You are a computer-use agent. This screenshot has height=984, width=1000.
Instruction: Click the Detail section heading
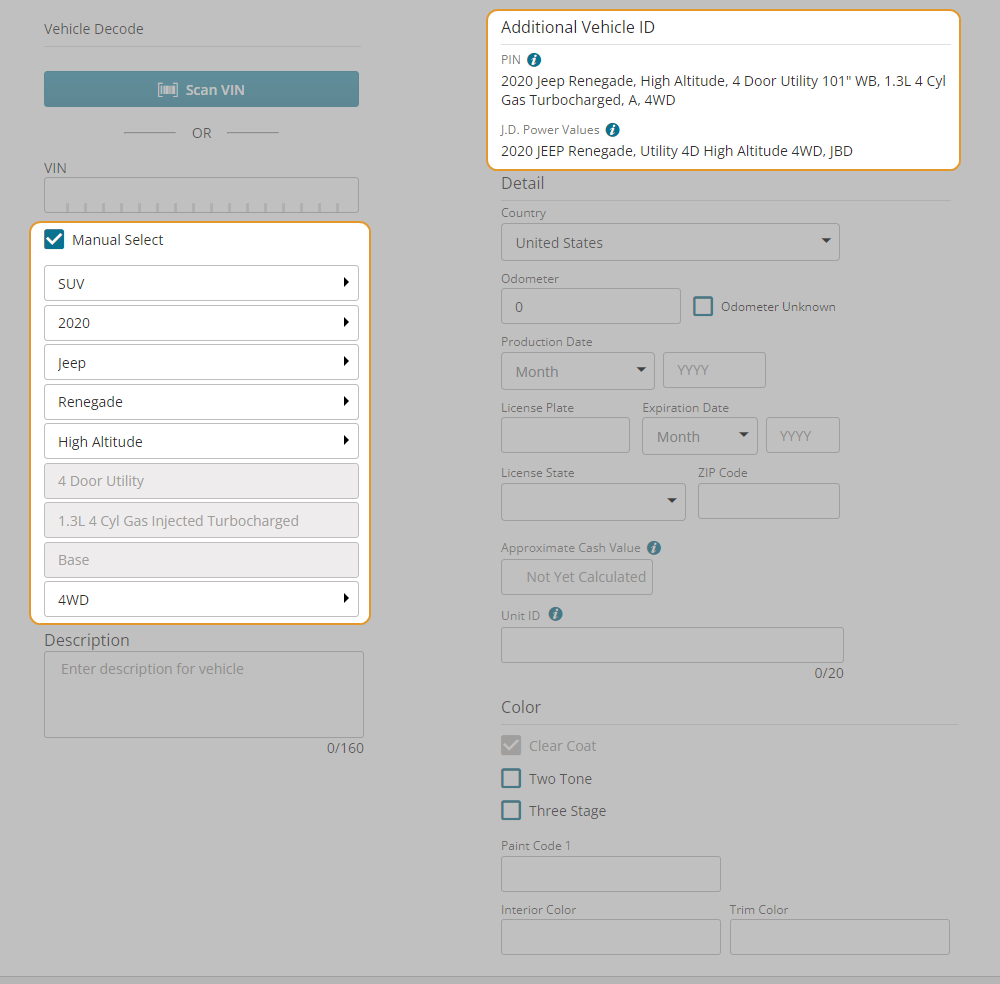pos(523,184)
